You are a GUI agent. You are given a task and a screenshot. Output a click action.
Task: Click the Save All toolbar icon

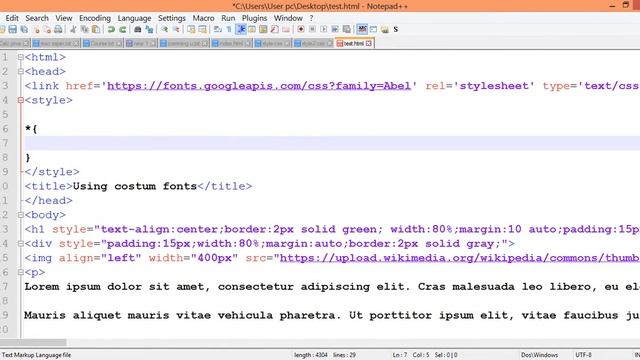(24, 29)
